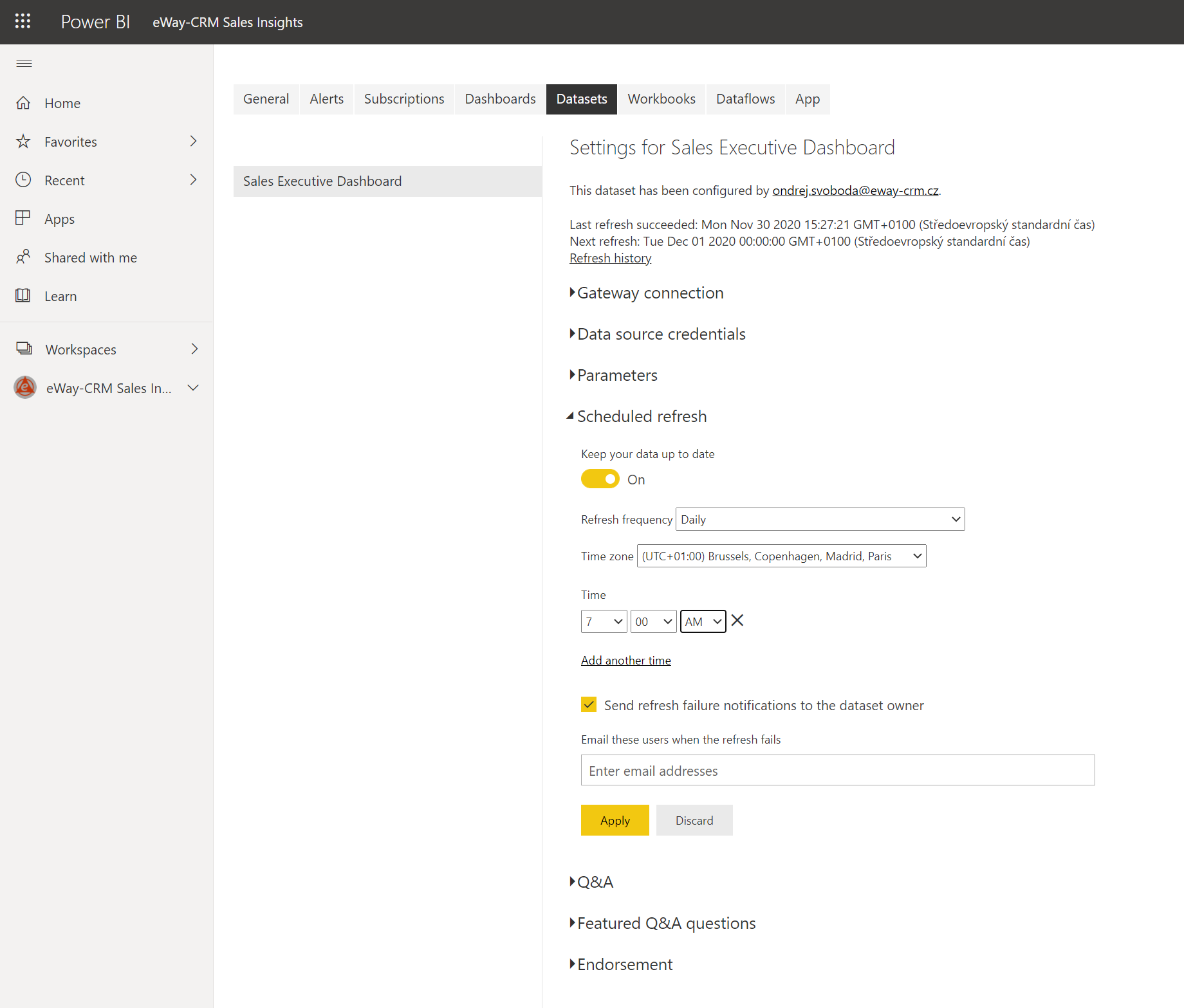Open Shared with me in navigation

click(91, 258)
